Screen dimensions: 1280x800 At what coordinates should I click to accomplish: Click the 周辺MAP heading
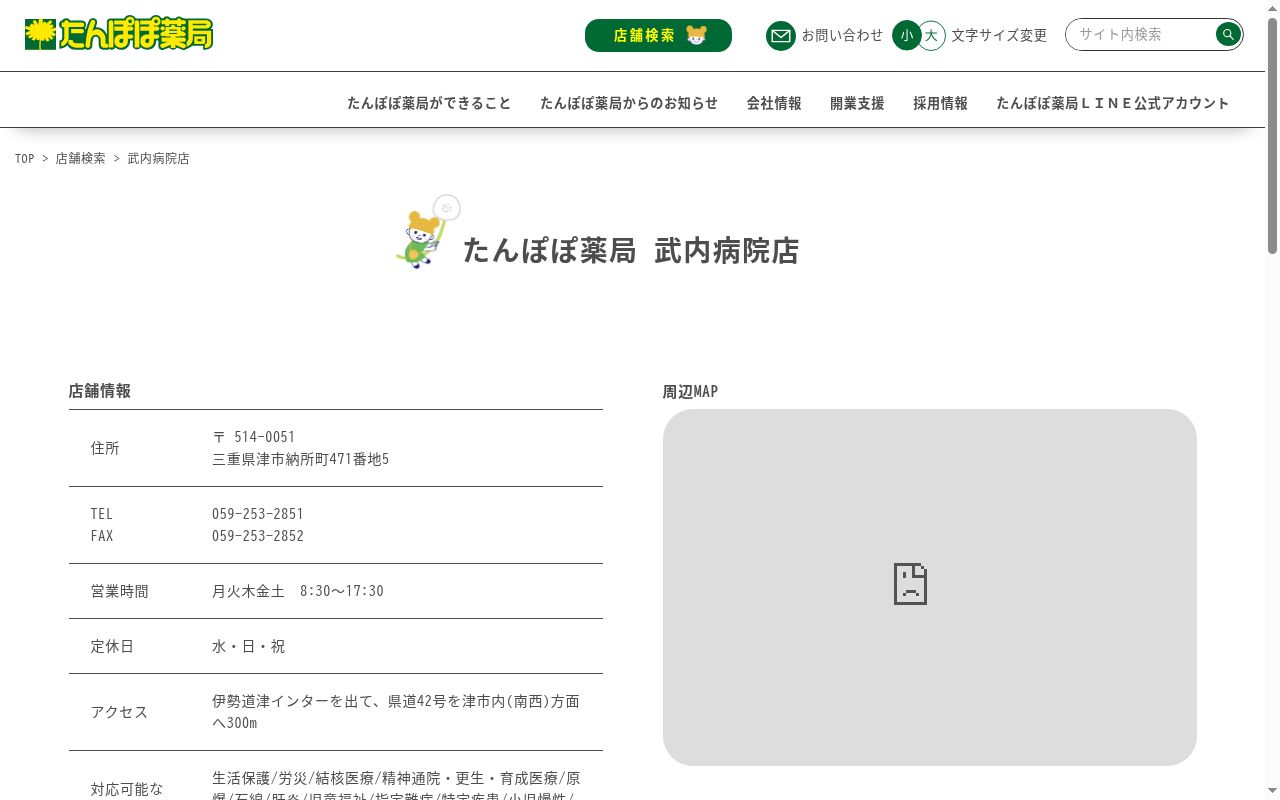690,392
